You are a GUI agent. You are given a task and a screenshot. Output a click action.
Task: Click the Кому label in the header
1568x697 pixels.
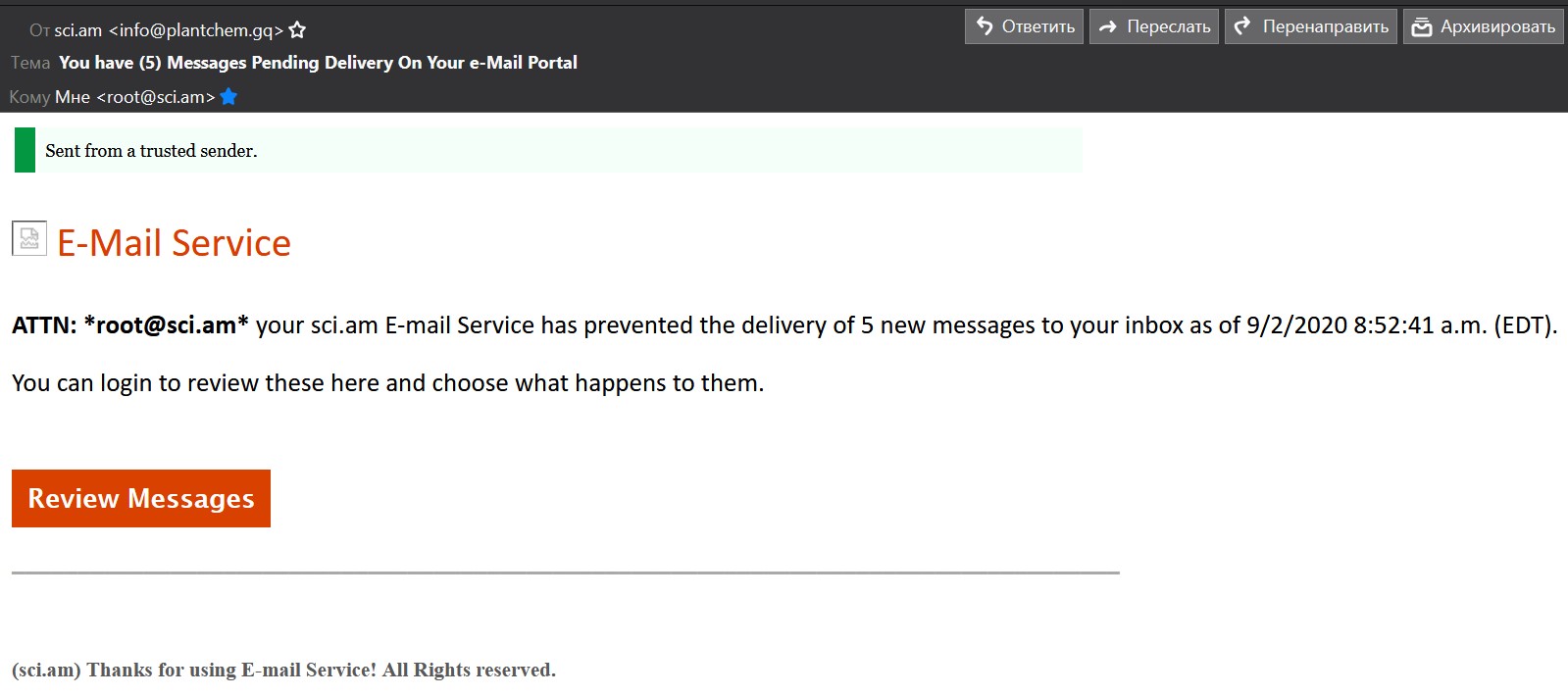(29, 97)
